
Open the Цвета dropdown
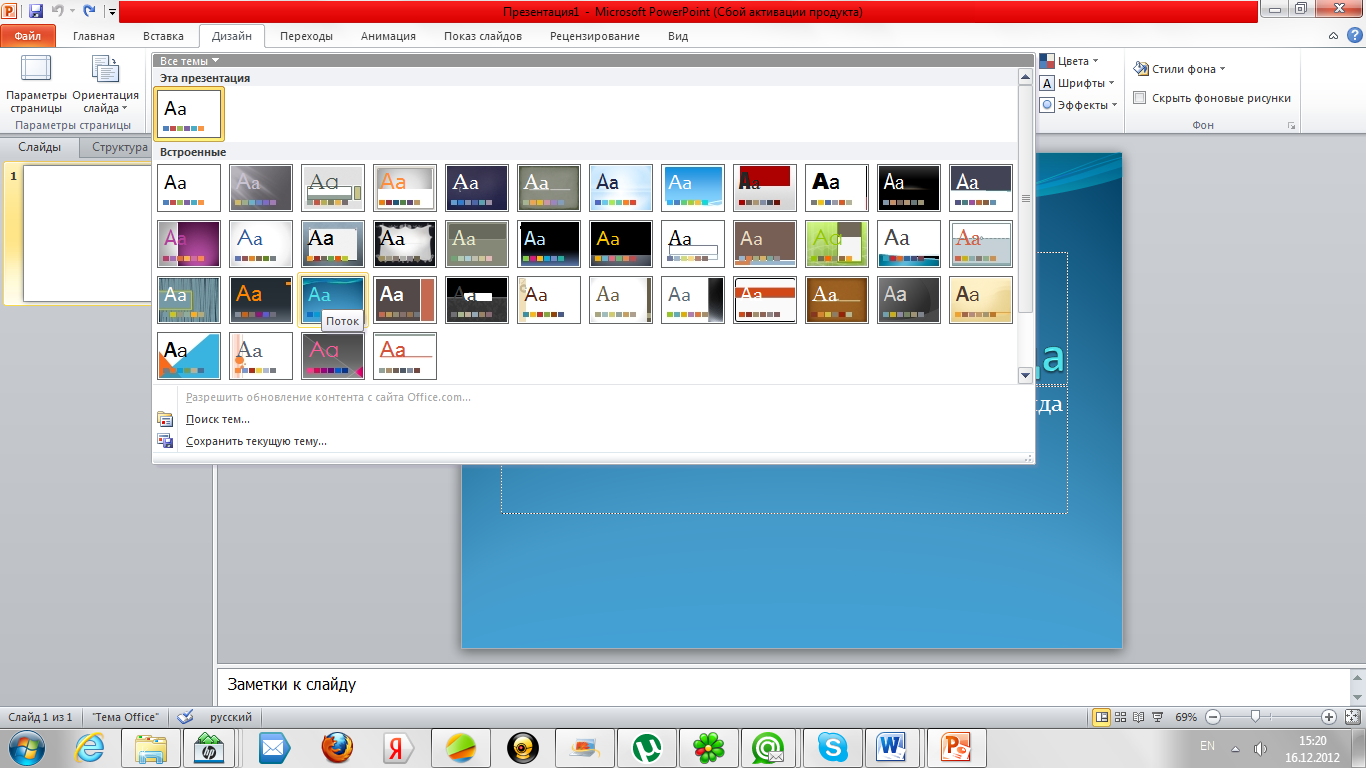point(1069,61)
